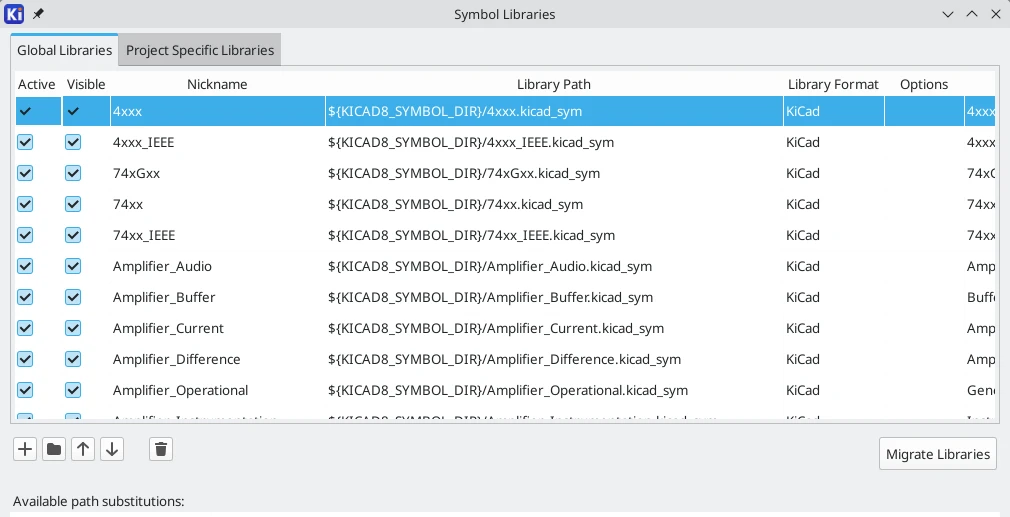Click the KiCad logo in title bar
1010x517 pixels.
pos(15,14)
